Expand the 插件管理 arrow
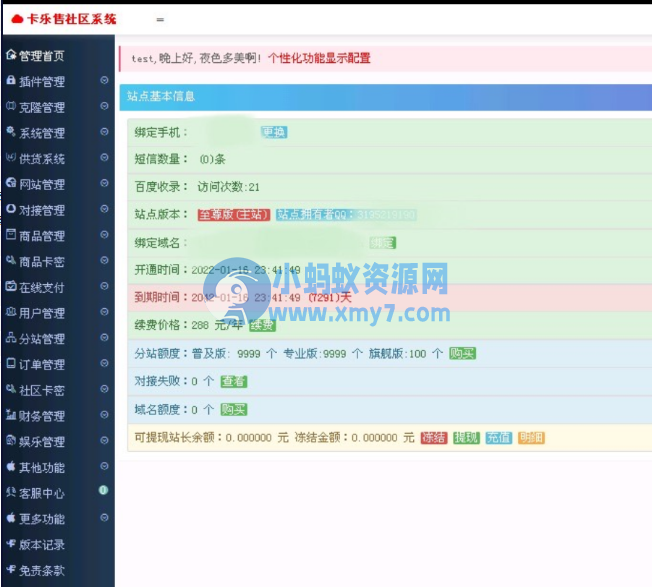652x587 pixels. tap(104, 80)
